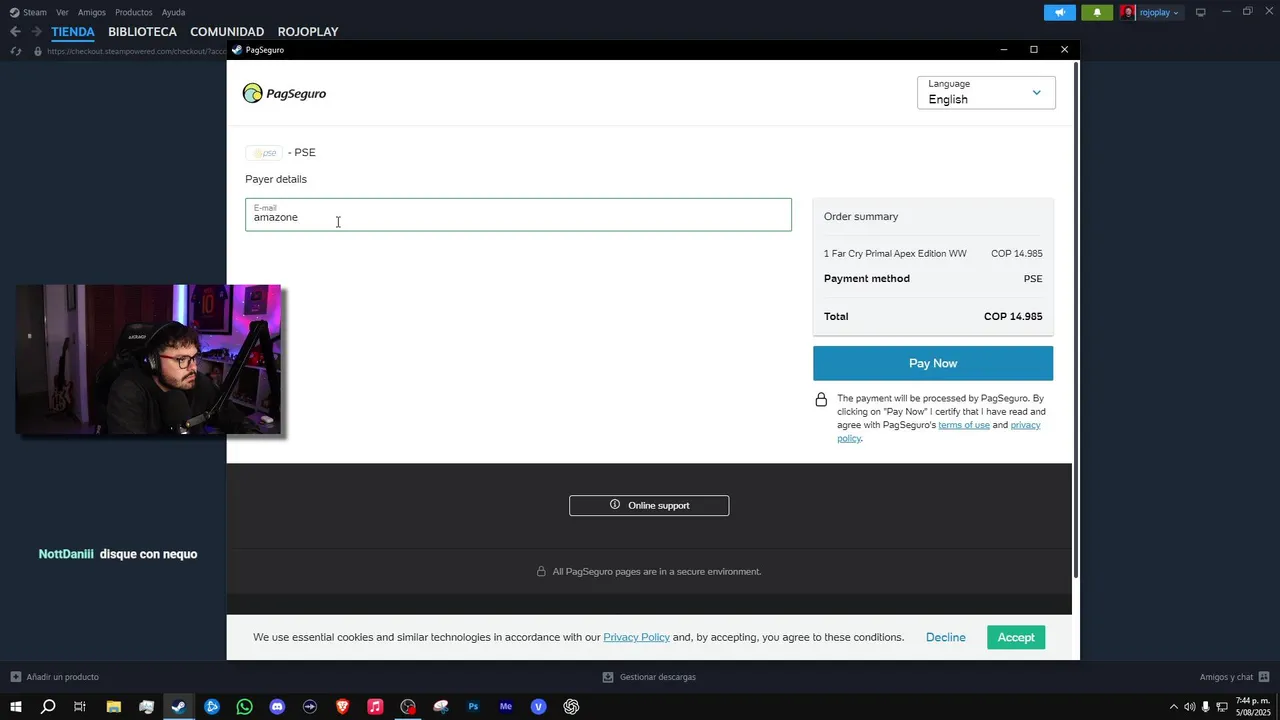
Task: Show hidden system tray icons
Action: click(x=1174, y=707)
